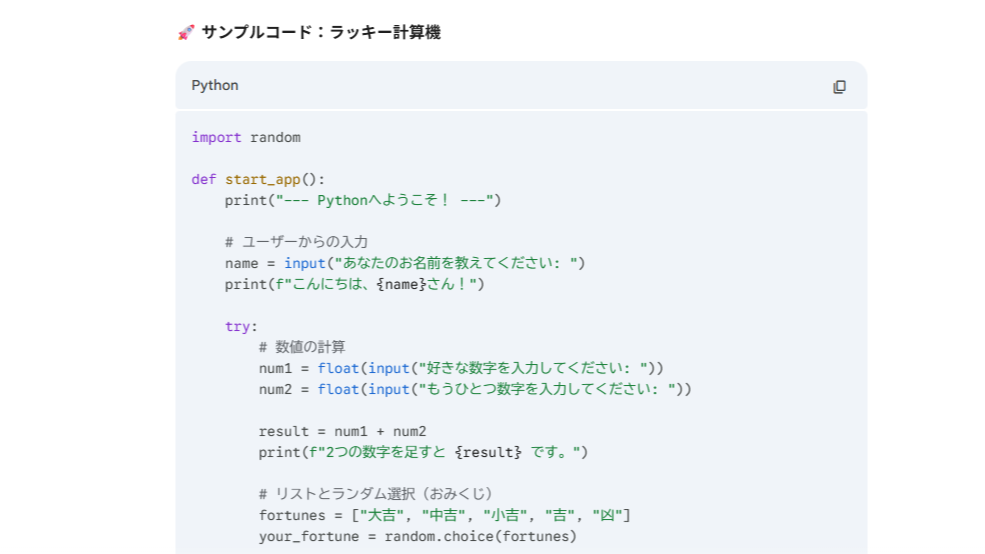Click the もうひとつ数字を入力 string on num2 line
This screenshot has height=554, width=985.
tap(547, 389)
